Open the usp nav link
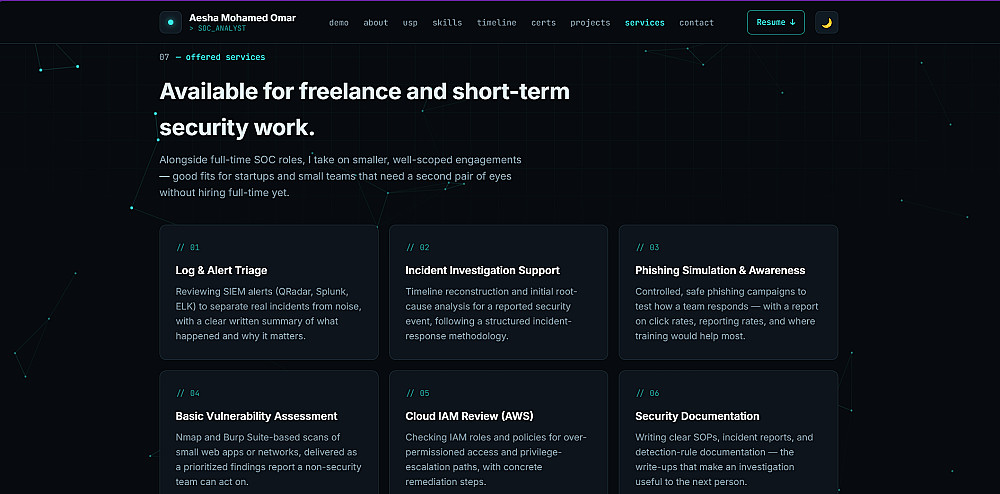This screenshot has width=1000, height=494. coord(410,23)
